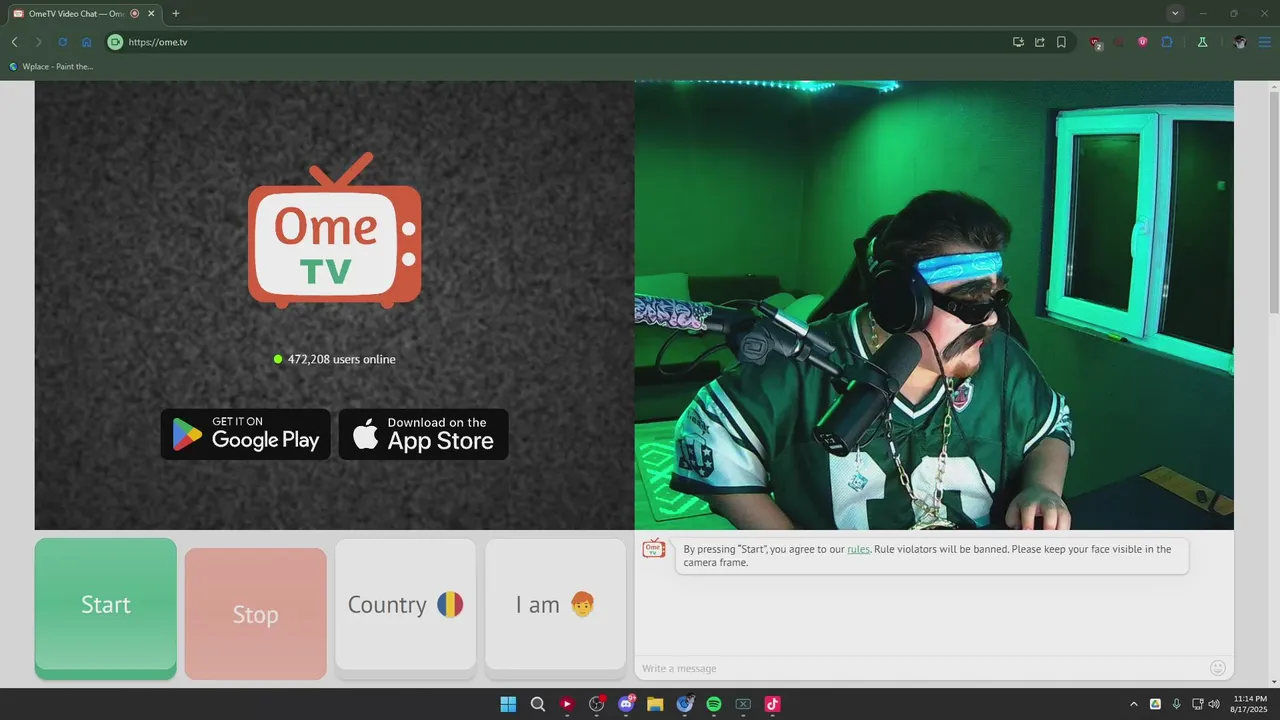Open Spotify from the taskbar
The height and width of the screenshot is (720, 1280).
click(x=714, y=704)
